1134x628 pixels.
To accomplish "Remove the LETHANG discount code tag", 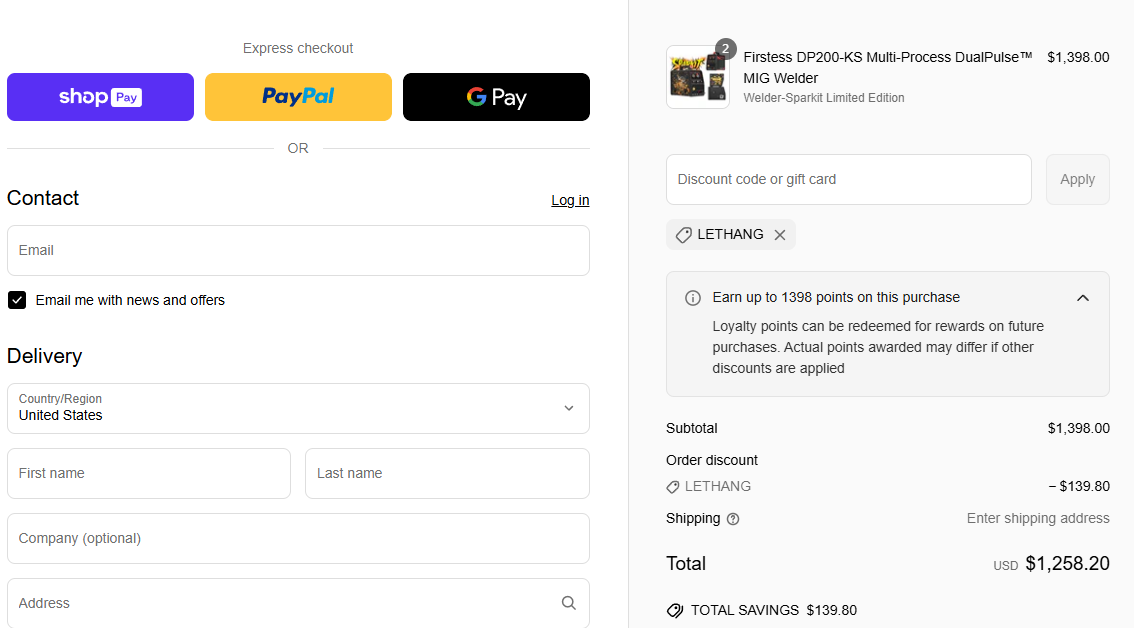I will click(780, 235).
